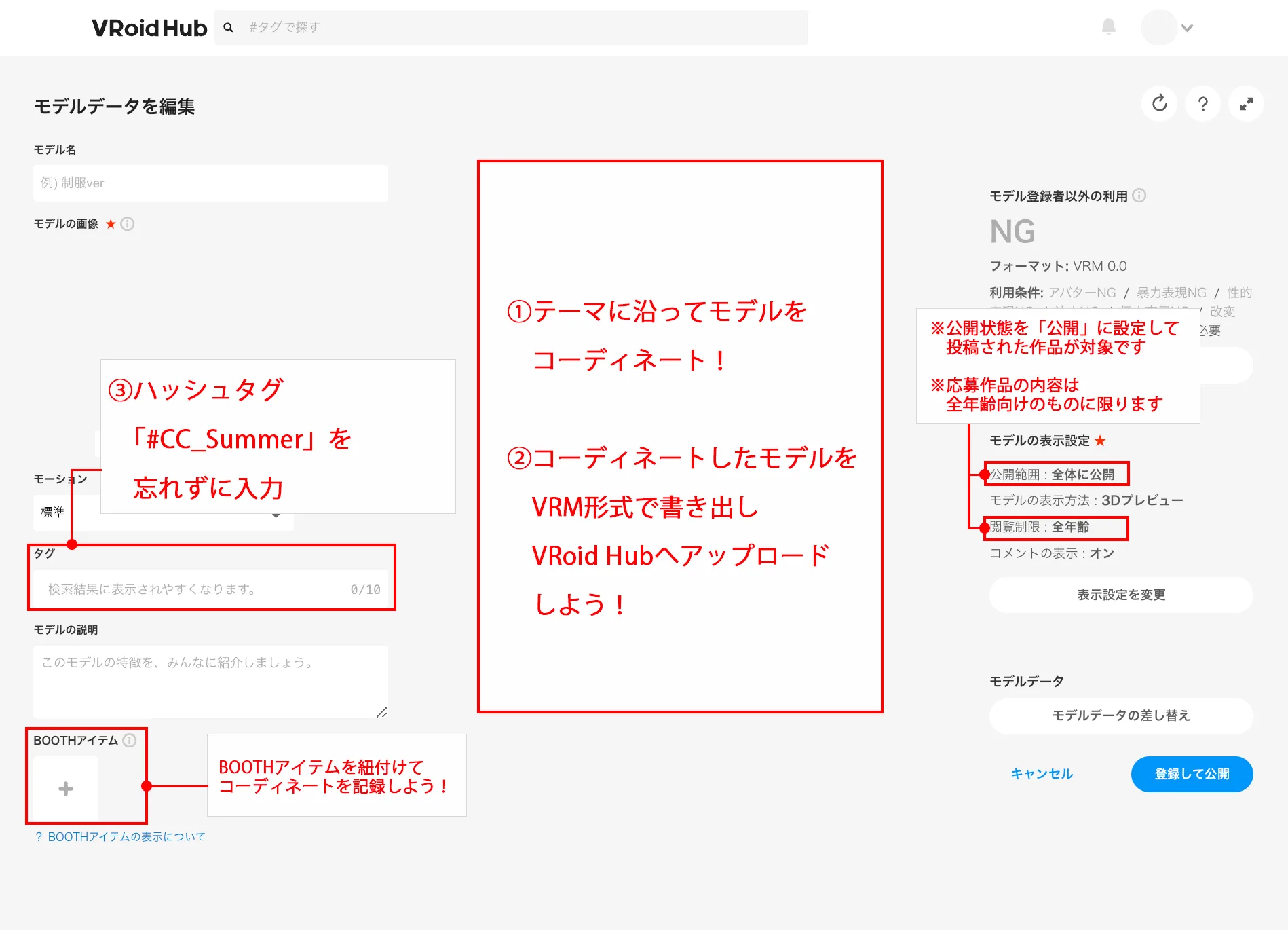Image resolution: width=1288 pixels, height=930 pixels.
Task: Show info for model image field
Action: click(x=128, y=224)
